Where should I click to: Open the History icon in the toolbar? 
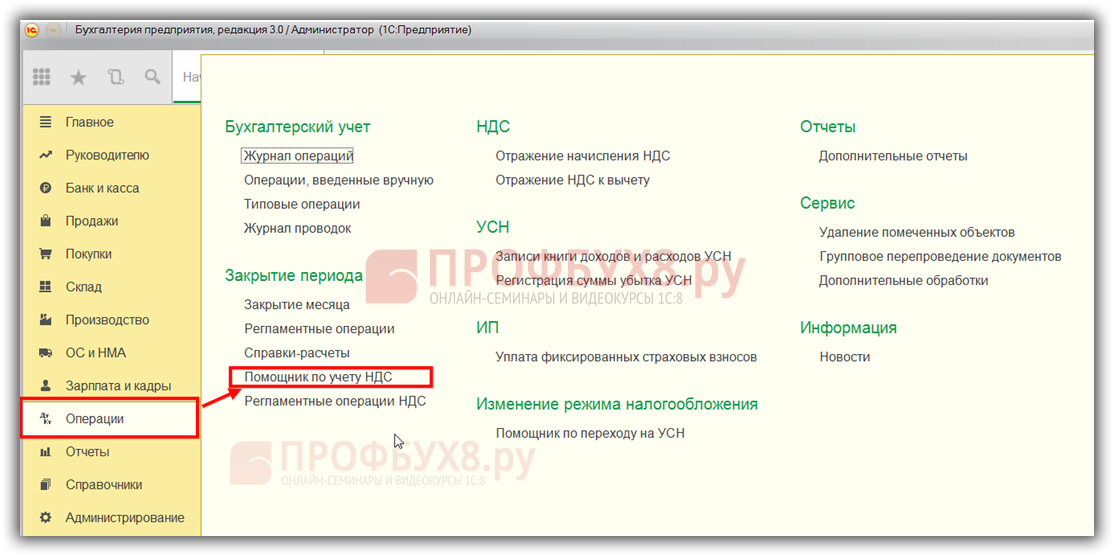[x=115, y=77]
